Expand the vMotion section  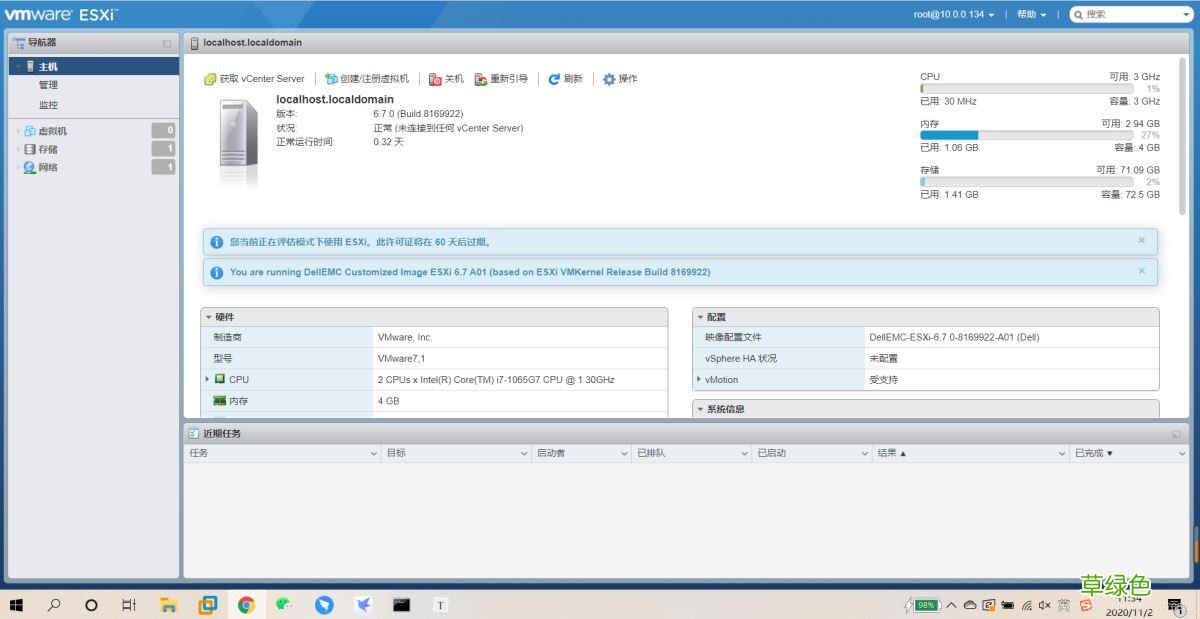click(x=700, y=380)
